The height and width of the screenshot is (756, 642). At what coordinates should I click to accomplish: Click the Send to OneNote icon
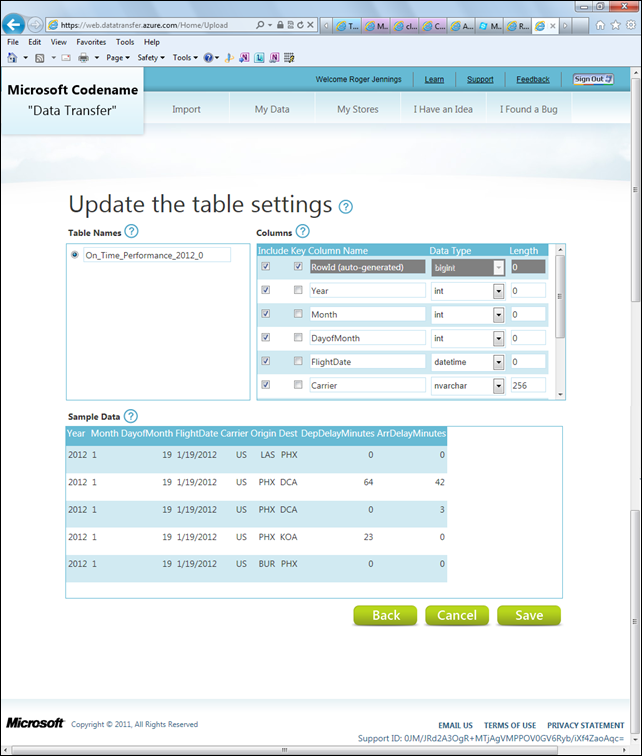(x=244, y=58)
